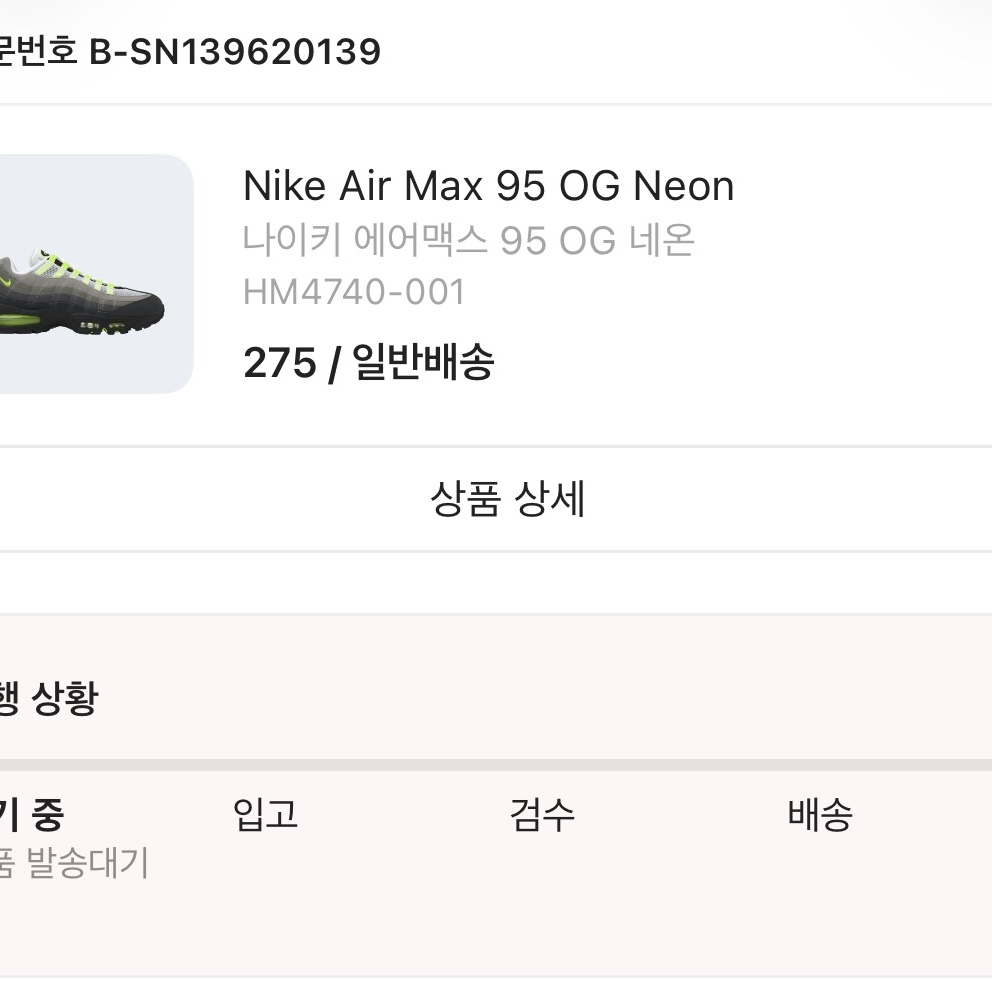Click the Korean product name 나이키 에어맥스 95 OG 네온
Screen dimensions: 992x991
pyautogui.click(x=470, y=239)
